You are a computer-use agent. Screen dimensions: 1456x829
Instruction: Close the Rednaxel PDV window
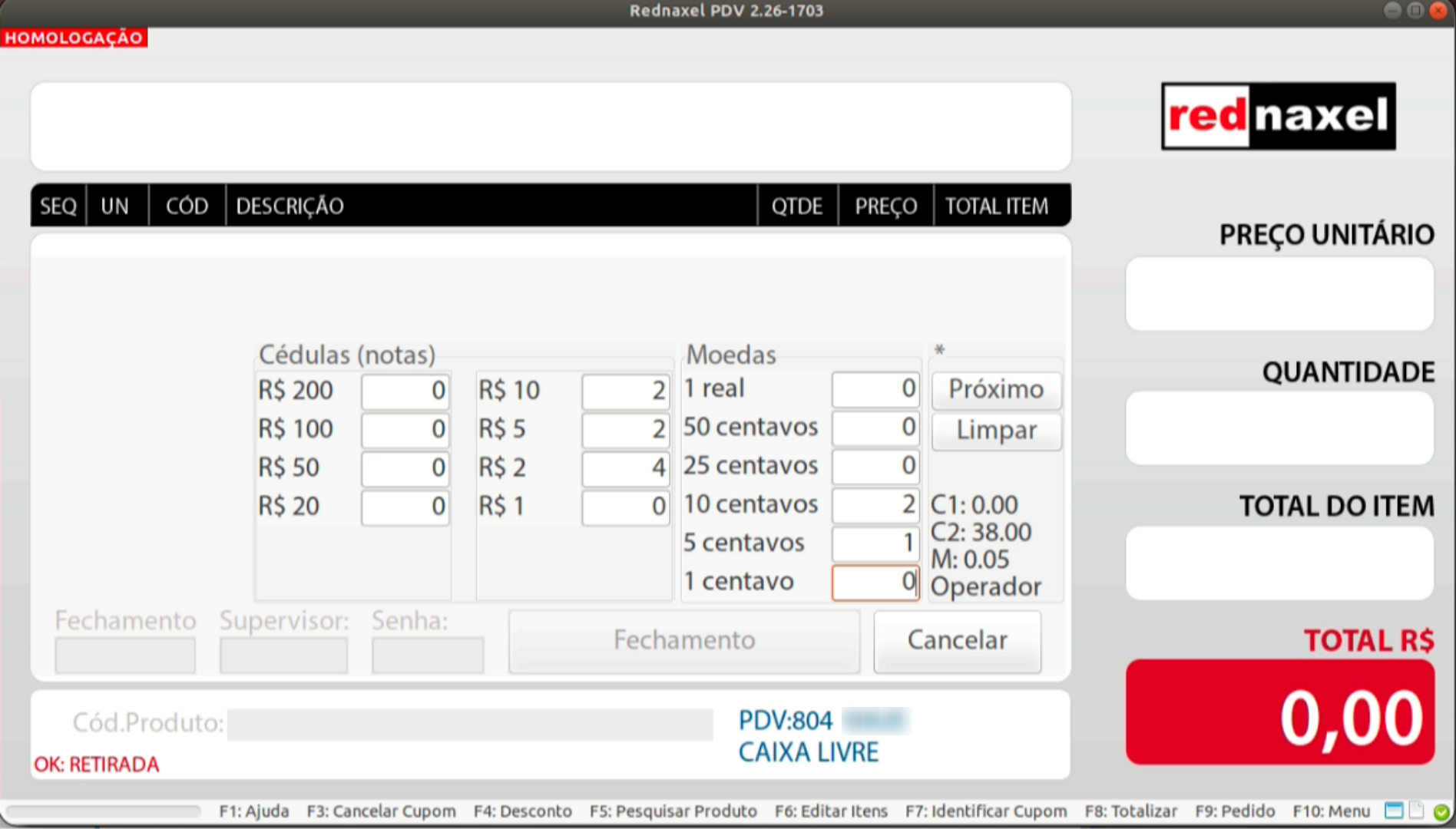[x=1438, y=11]
